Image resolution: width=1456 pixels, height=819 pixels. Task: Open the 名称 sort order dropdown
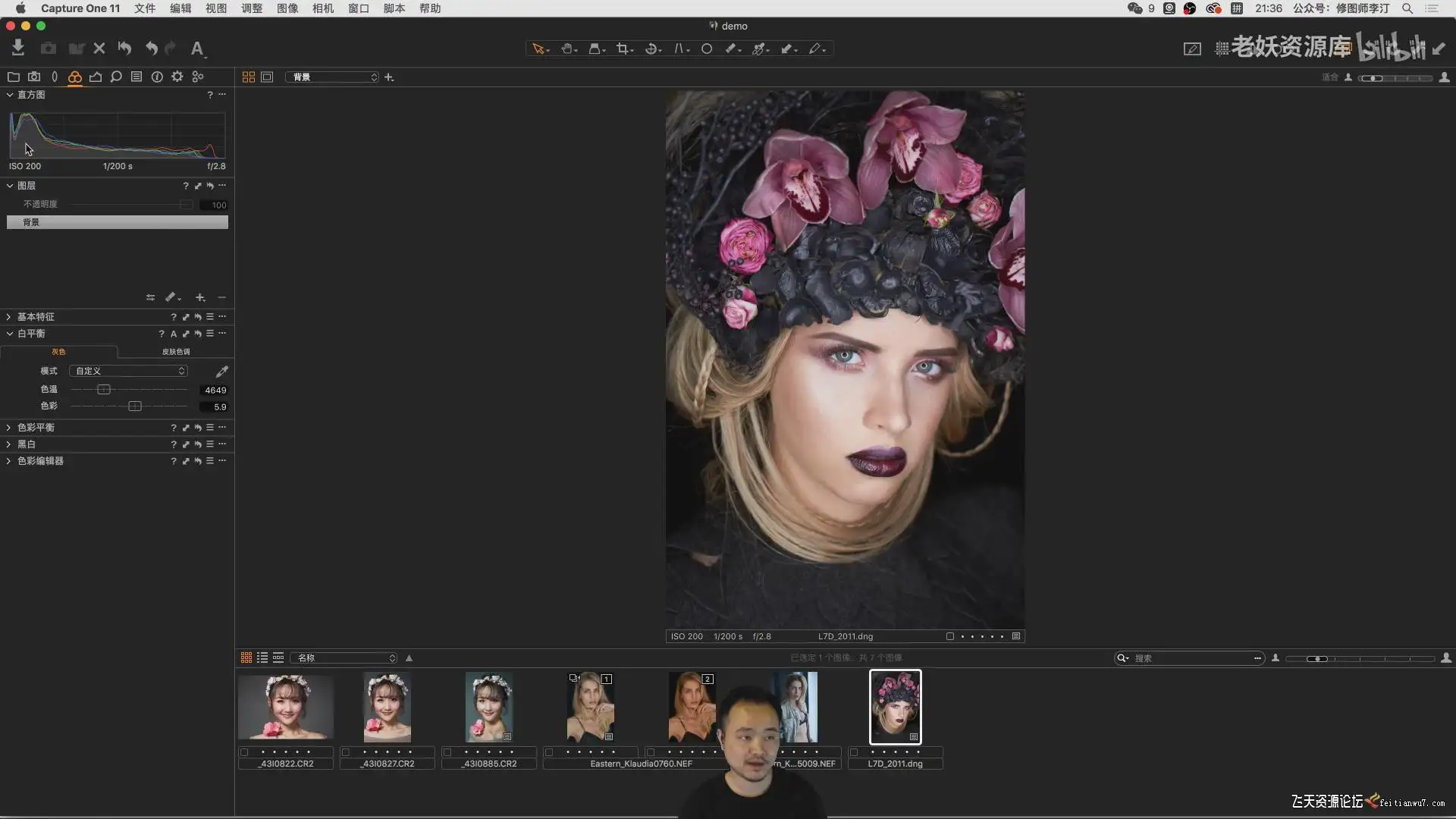click(x=346, y=657)
